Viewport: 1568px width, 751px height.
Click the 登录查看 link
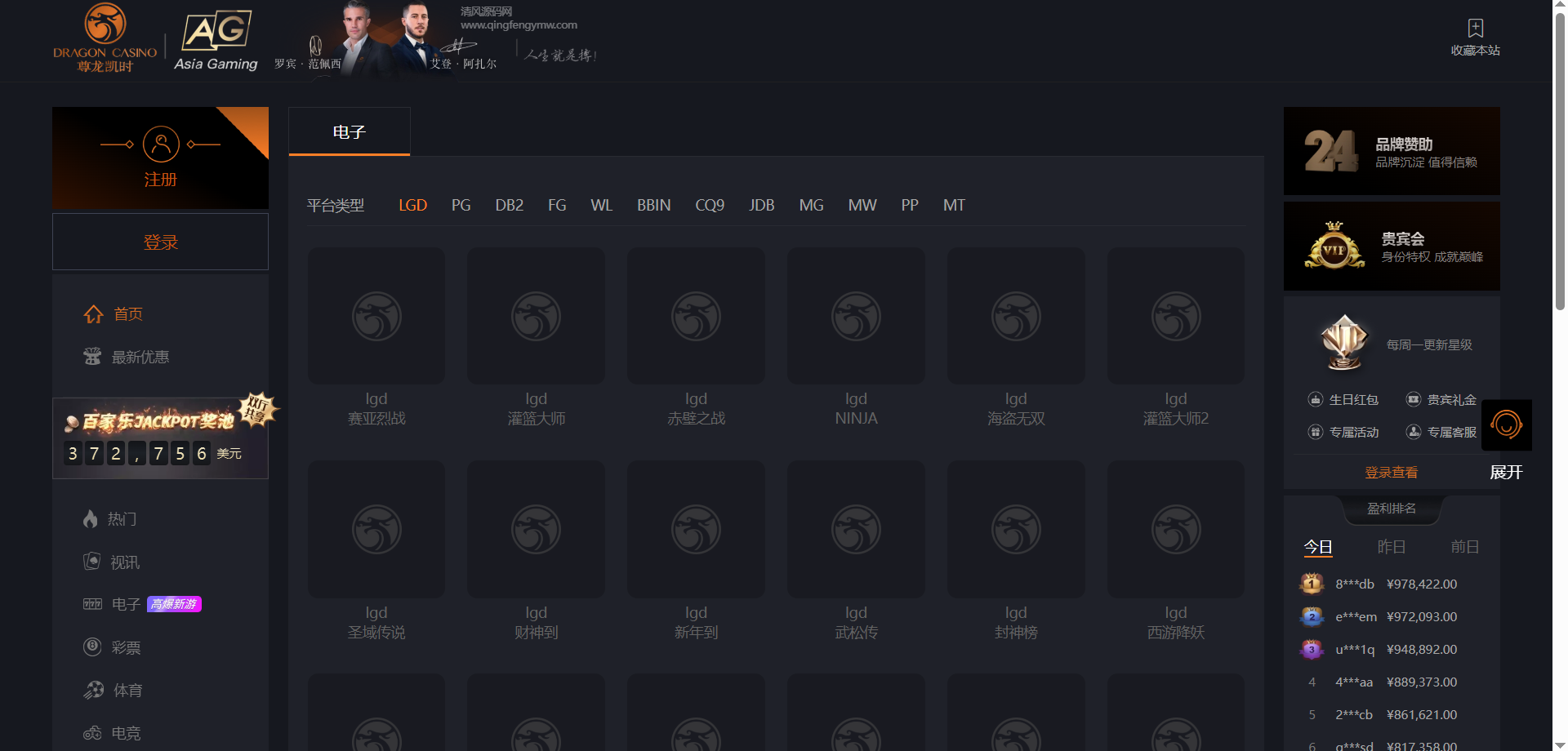tap(1391, 473)
